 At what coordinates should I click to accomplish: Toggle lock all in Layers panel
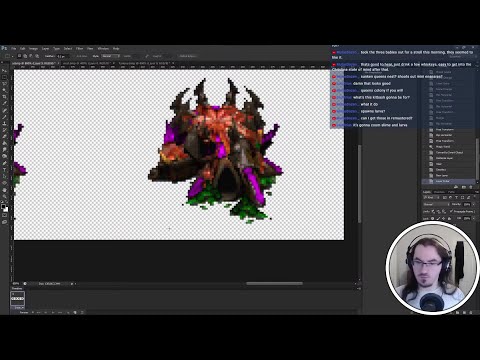click(450, 218)
